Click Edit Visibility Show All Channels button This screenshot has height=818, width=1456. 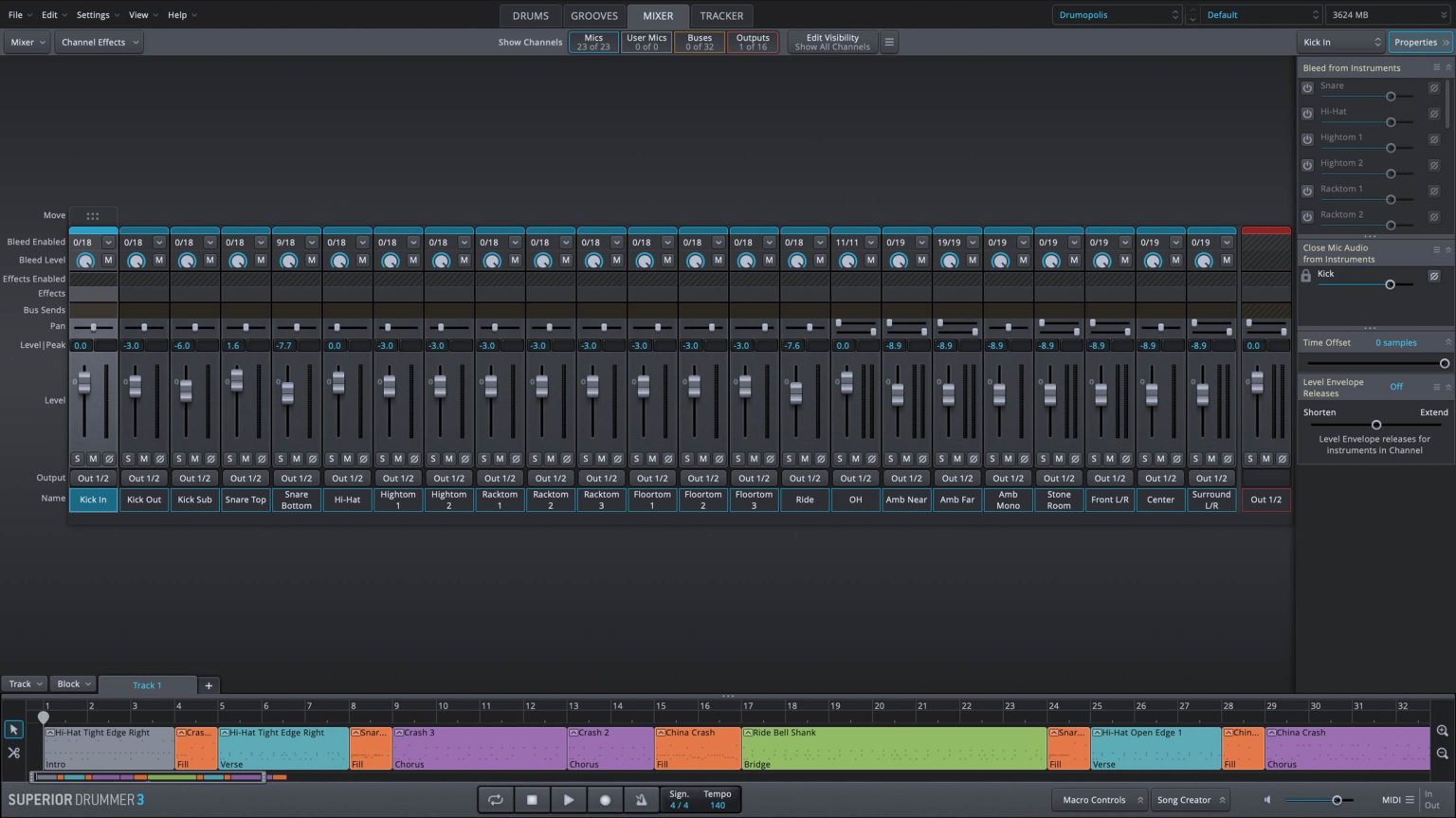(x=831, y=42)
